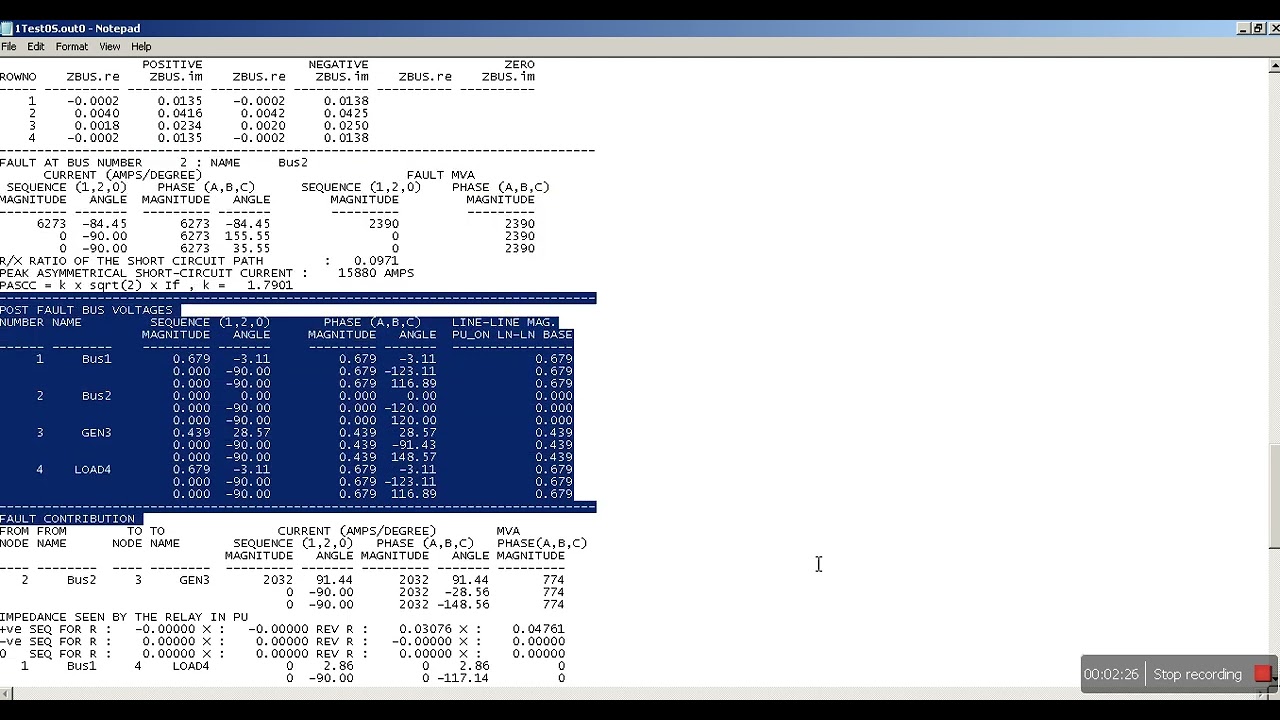
Task: Click 'LOAD4' in post fault voltages table
Action: click(92, 470)
